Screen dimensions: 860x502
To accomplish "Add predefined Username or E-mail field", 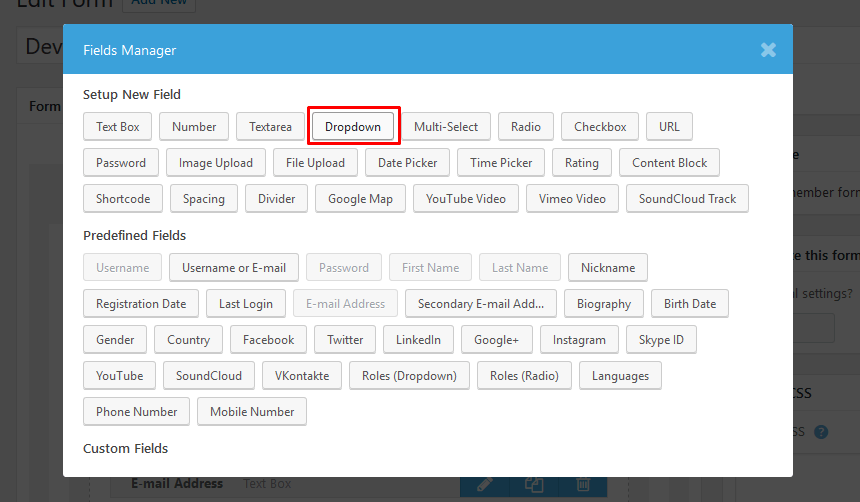I will pos(234,268).
